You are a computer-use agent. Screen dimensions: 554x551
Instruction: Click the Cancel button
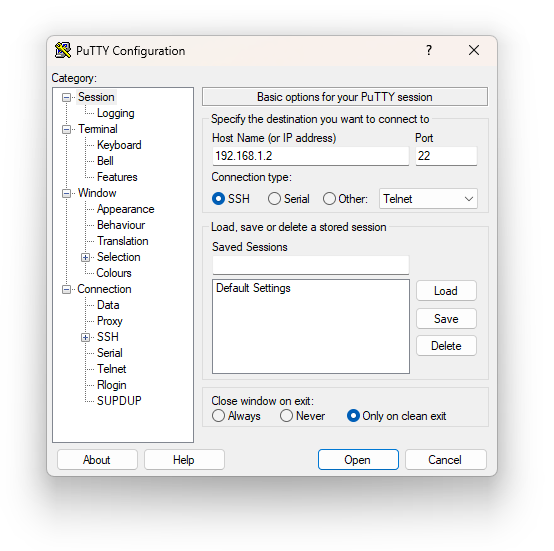coord(445,460)
